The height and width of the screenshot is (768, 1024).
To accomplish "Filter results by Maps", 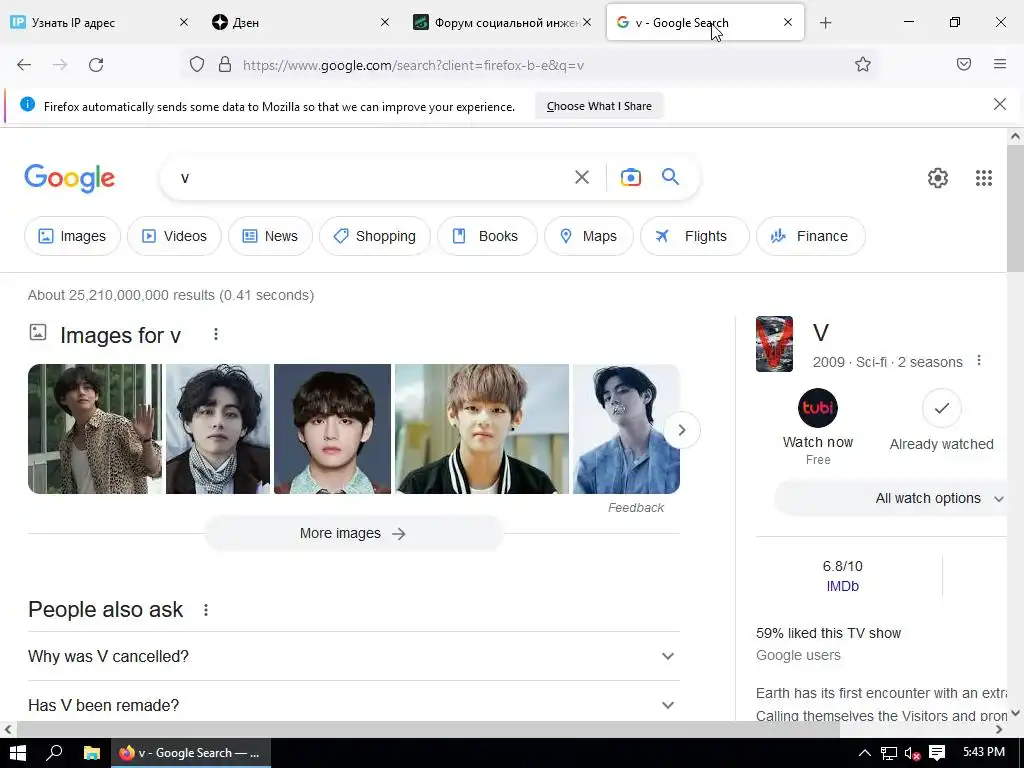I will (x=589, y=236).
